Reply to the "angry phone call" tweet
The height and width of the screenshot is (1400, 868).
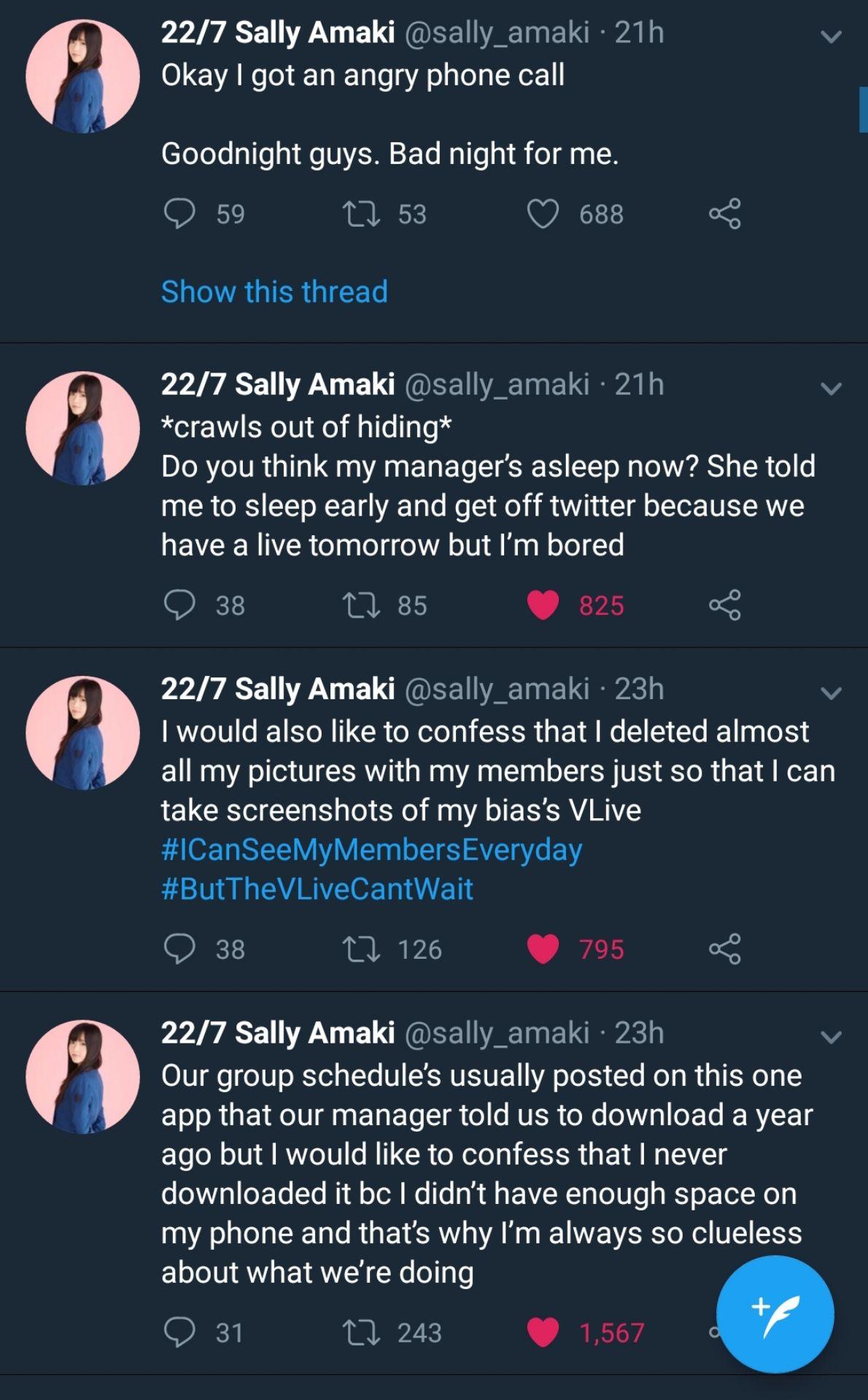pos(179,214)
